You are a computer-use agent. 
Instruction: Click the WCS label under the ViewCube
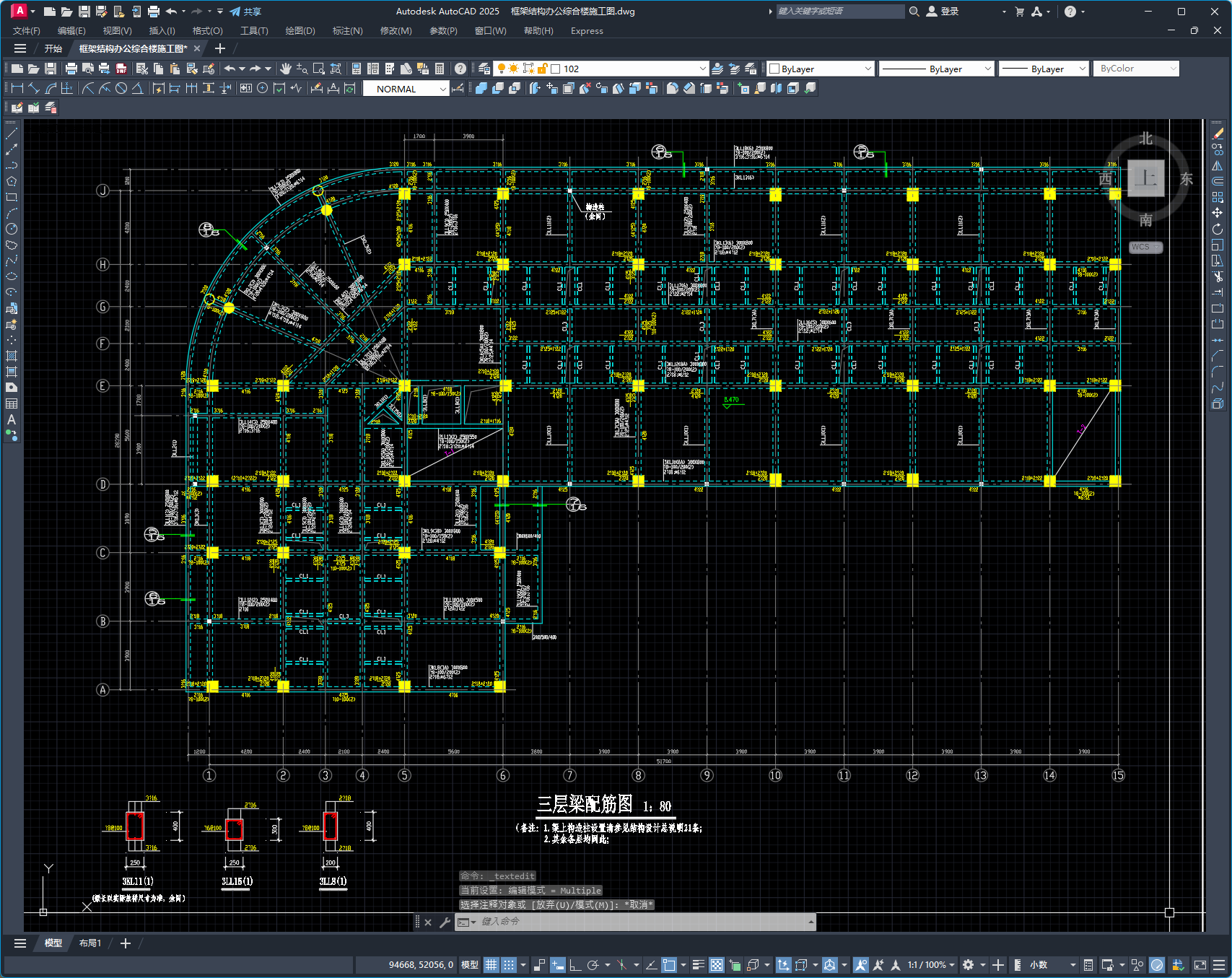[x=1145, y=247]
